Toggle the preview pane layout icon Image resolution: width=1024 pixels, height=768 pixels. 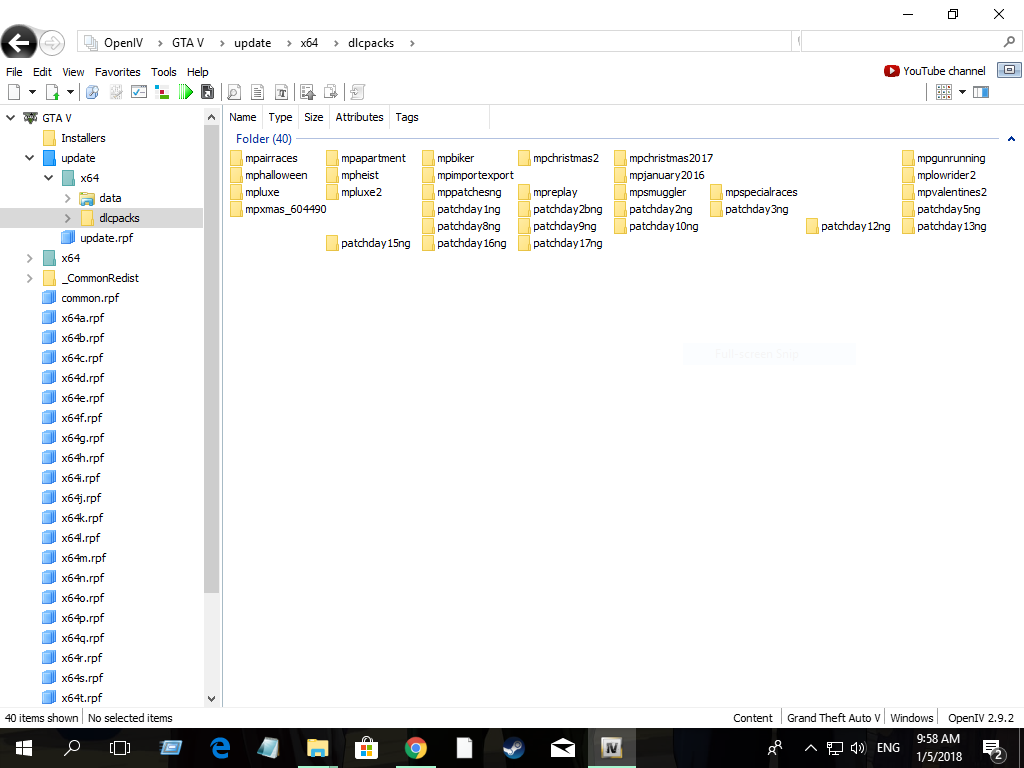click(x=981, y=92)
